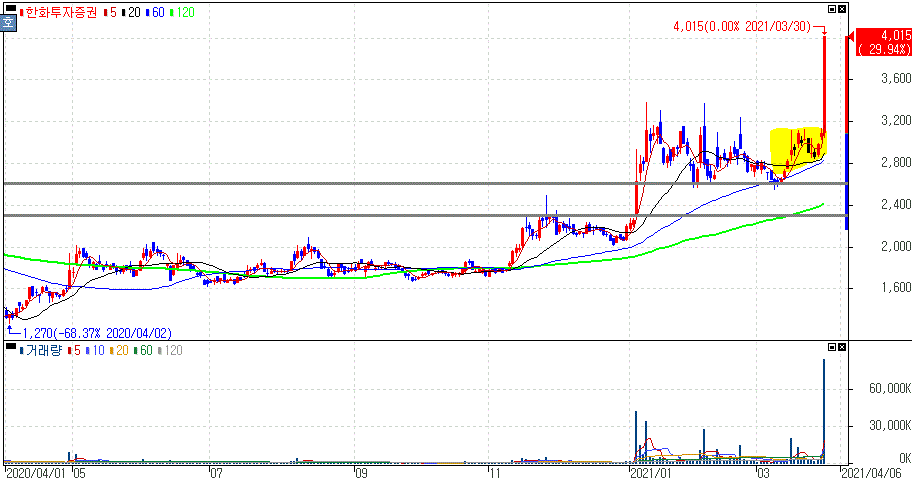The width and height of the screenshot is (912, 479).
Task: Click the 2,400 price axis label
Action: [x=896, y=205]
